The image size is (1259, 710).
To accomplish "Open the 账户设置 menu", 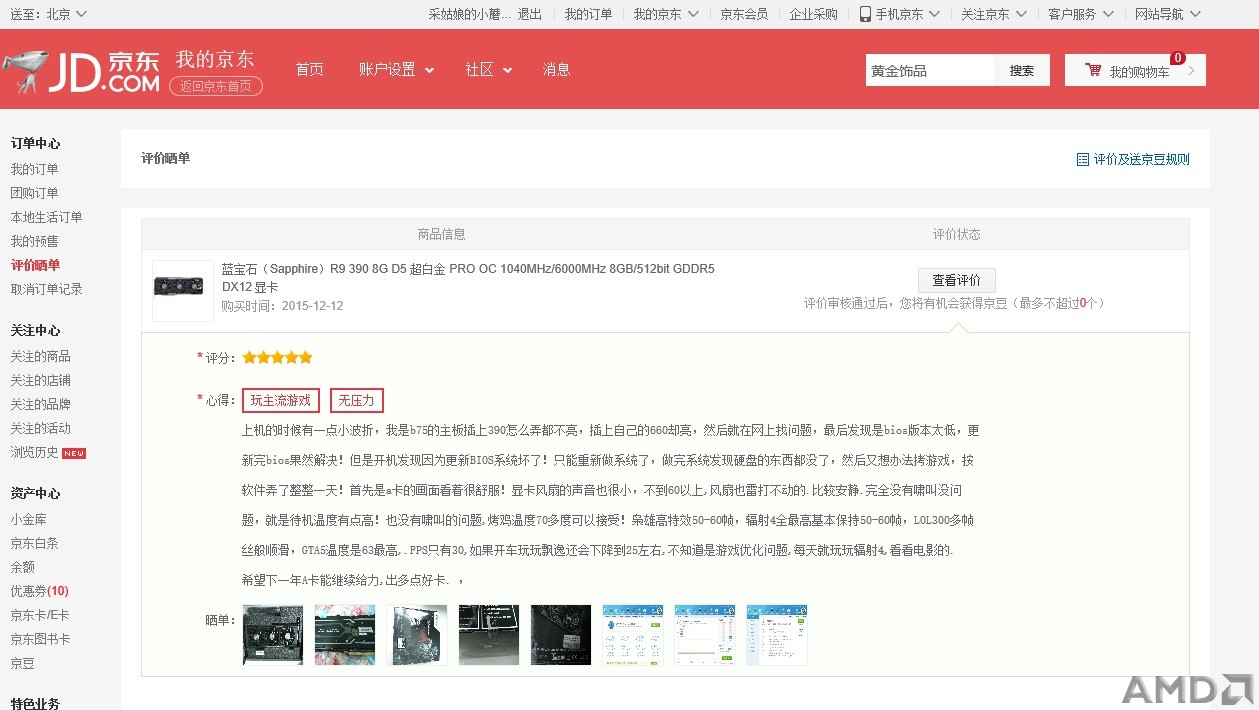I will click(x=397, y=70).
